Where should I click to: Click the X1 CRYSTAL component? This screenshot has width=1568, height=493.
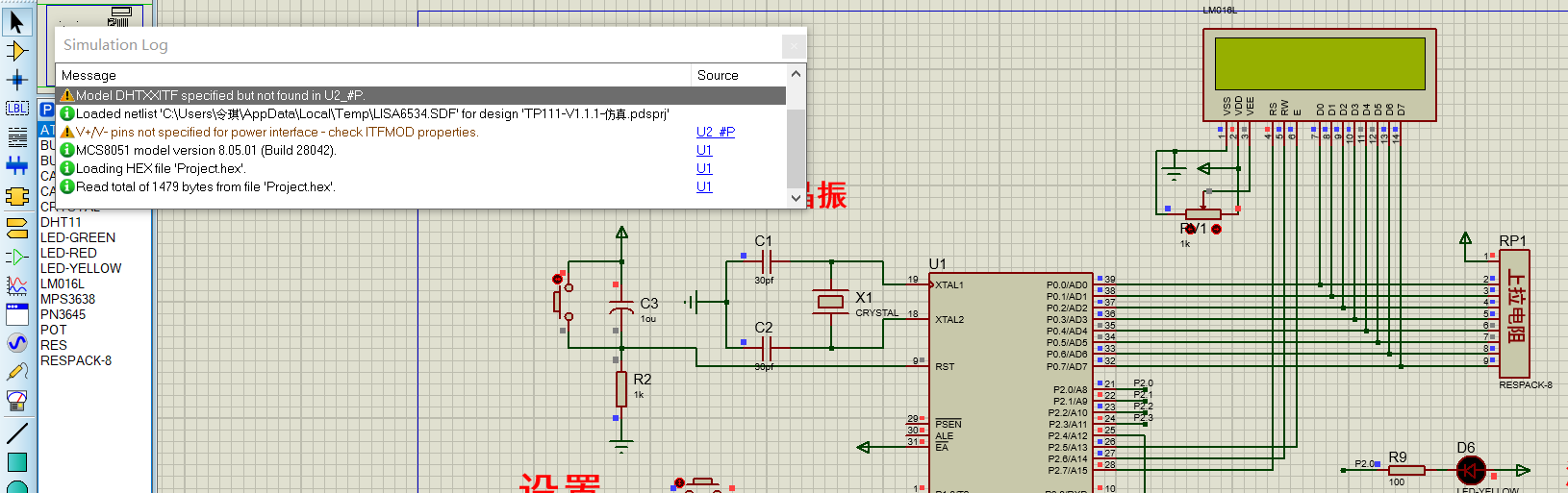coord(830,302)
